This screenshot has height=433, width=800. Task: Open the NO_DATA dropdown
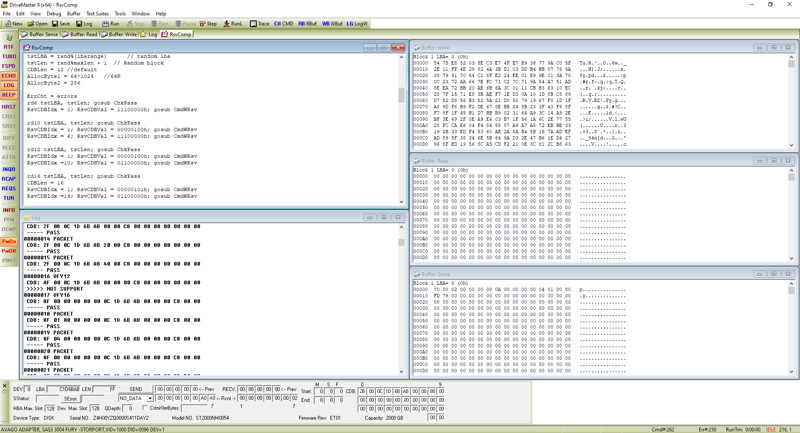click(x=136, y=398)
